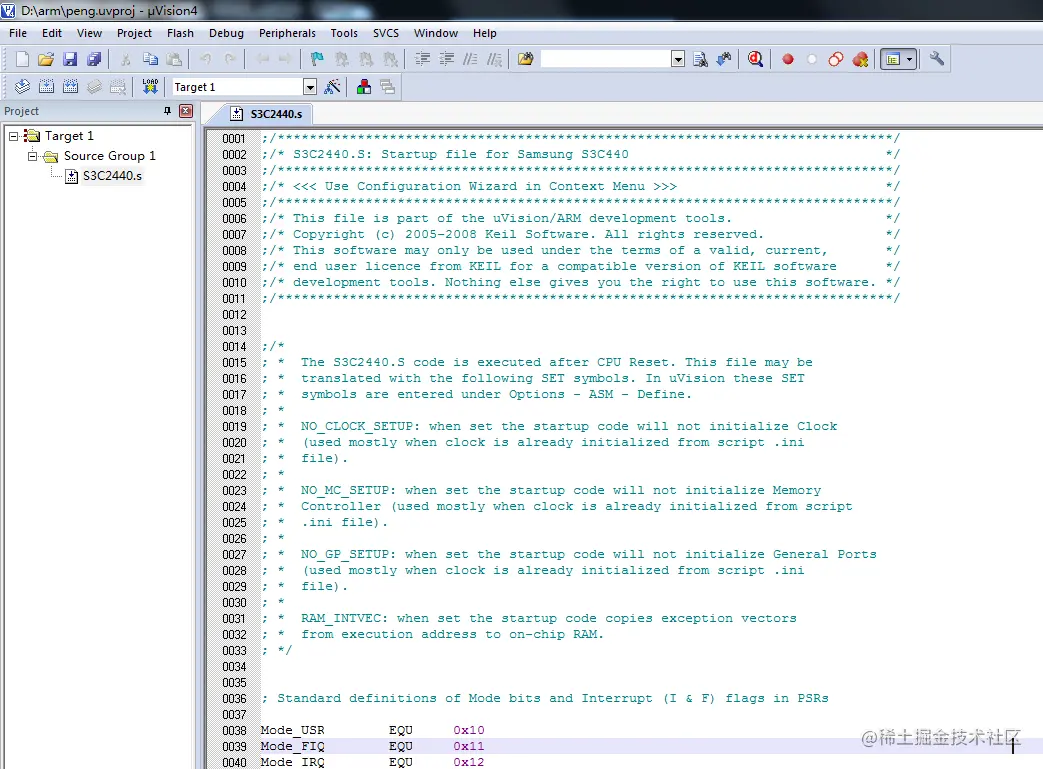Open the View menu
1043x769 pixels.
coord(89,33)
